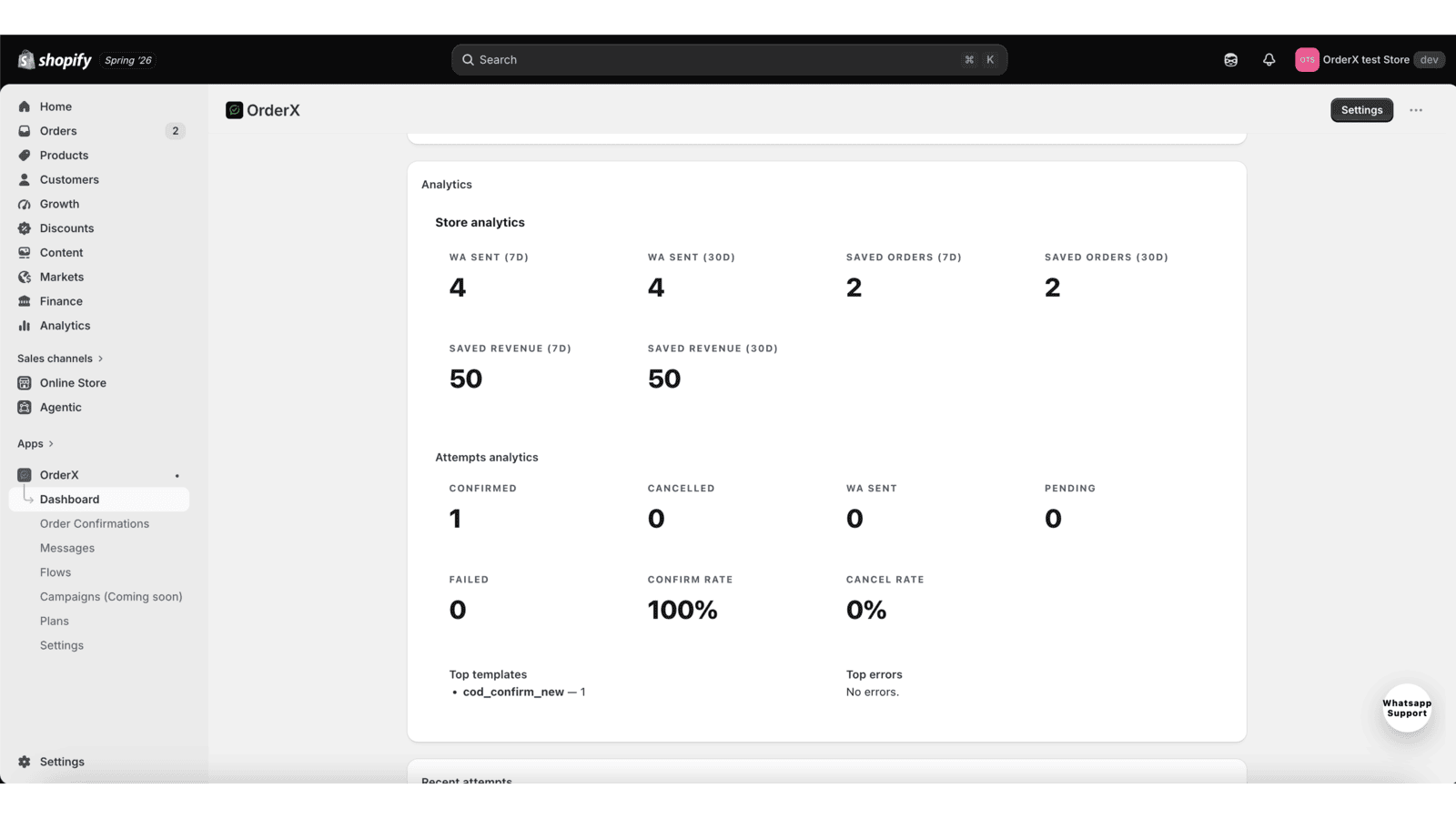Click the OrderX logo in page header

click(x=235, y=110)
